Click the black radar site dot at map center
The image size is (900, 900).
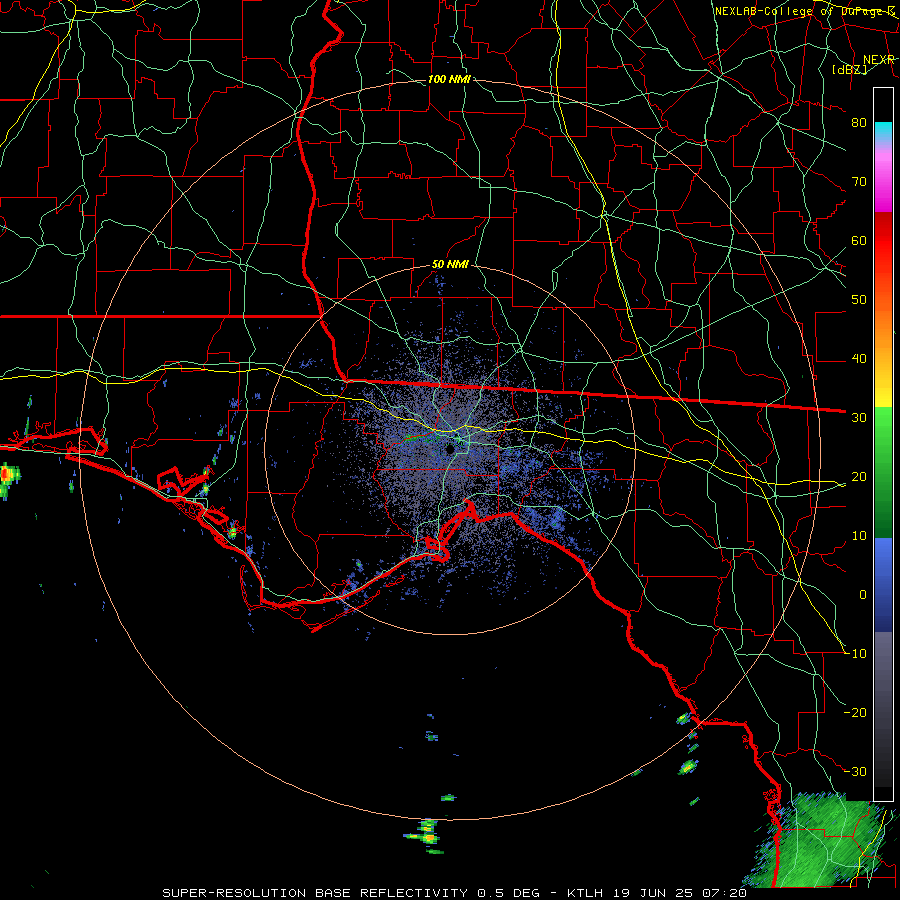(451, 449)
